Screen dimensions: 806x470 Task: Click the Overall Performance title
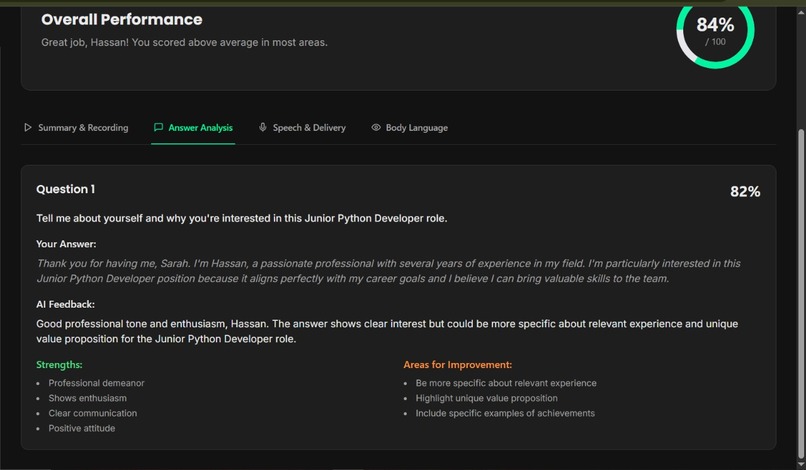[x=121, y=20]
